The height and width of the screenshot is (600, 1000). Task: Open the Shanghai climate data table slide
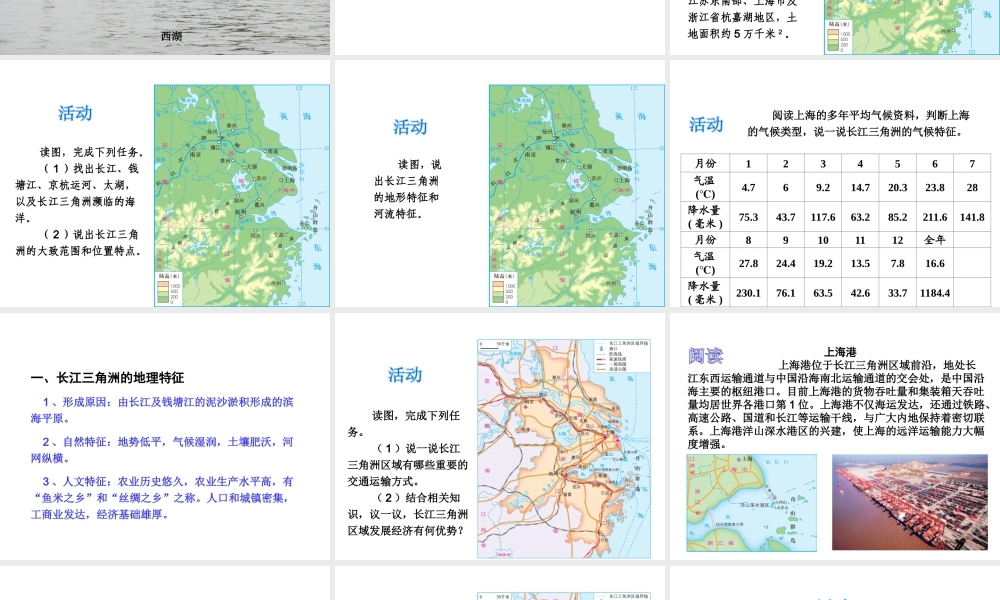(x=835, y=184)
